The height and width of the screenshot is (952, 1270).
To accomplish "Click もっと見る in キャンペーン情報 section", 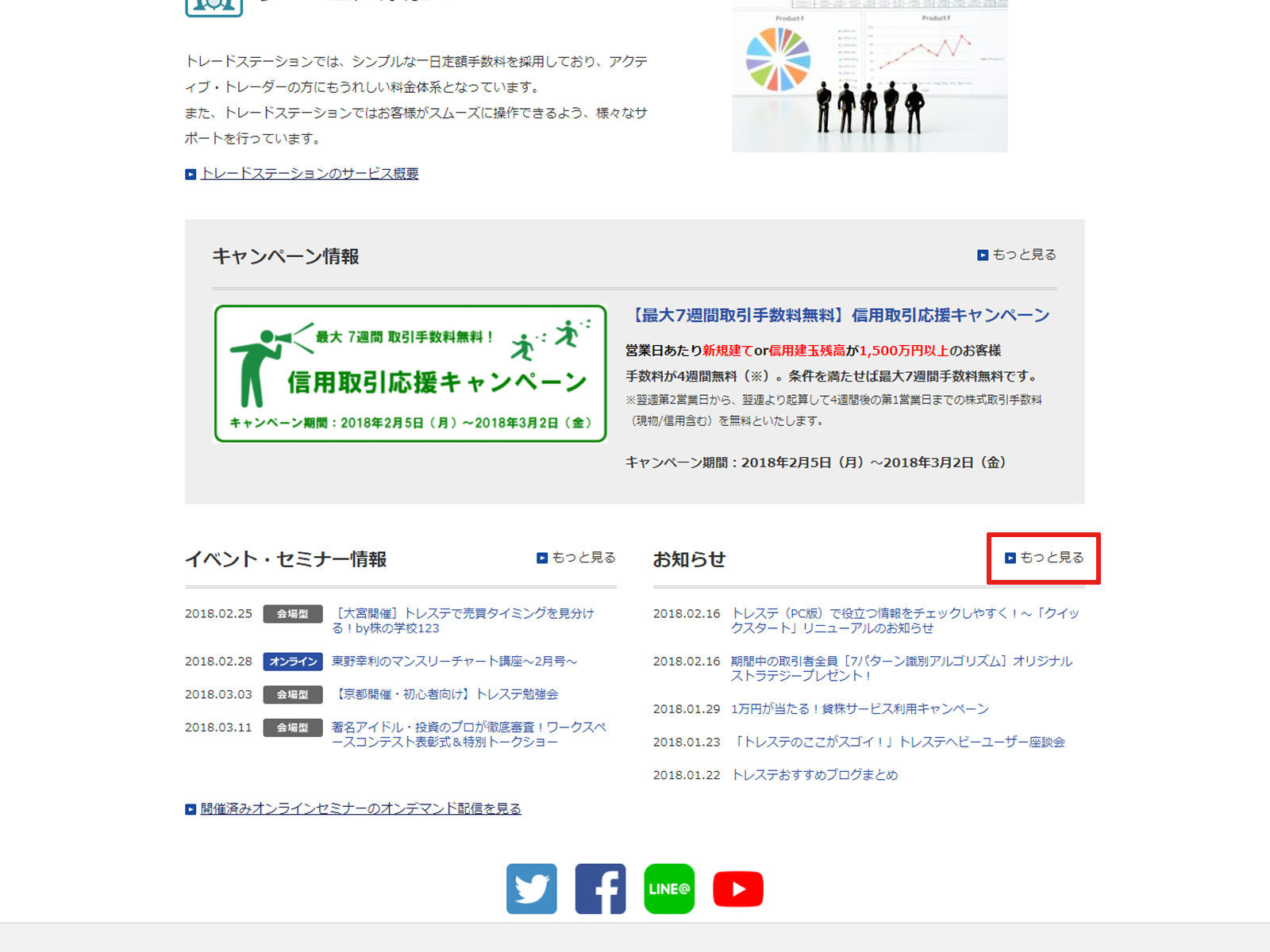I will pos(1024,255).
